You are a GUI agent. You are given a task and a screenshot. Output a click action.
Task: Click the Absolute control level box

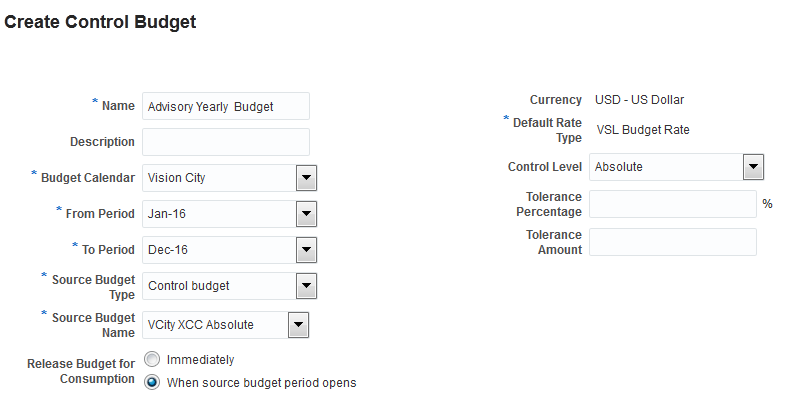pyautogui.click(x=665, y=167)
